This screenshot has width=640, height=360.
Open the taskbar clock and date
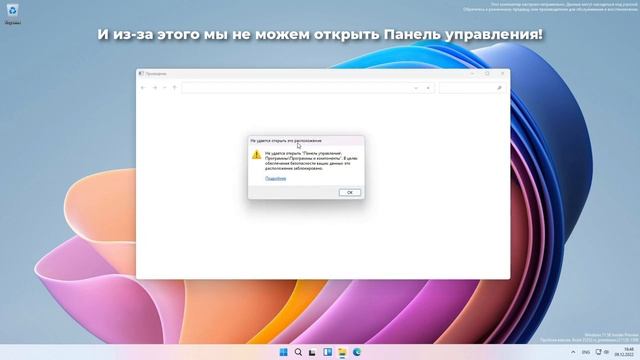(624, 352)
